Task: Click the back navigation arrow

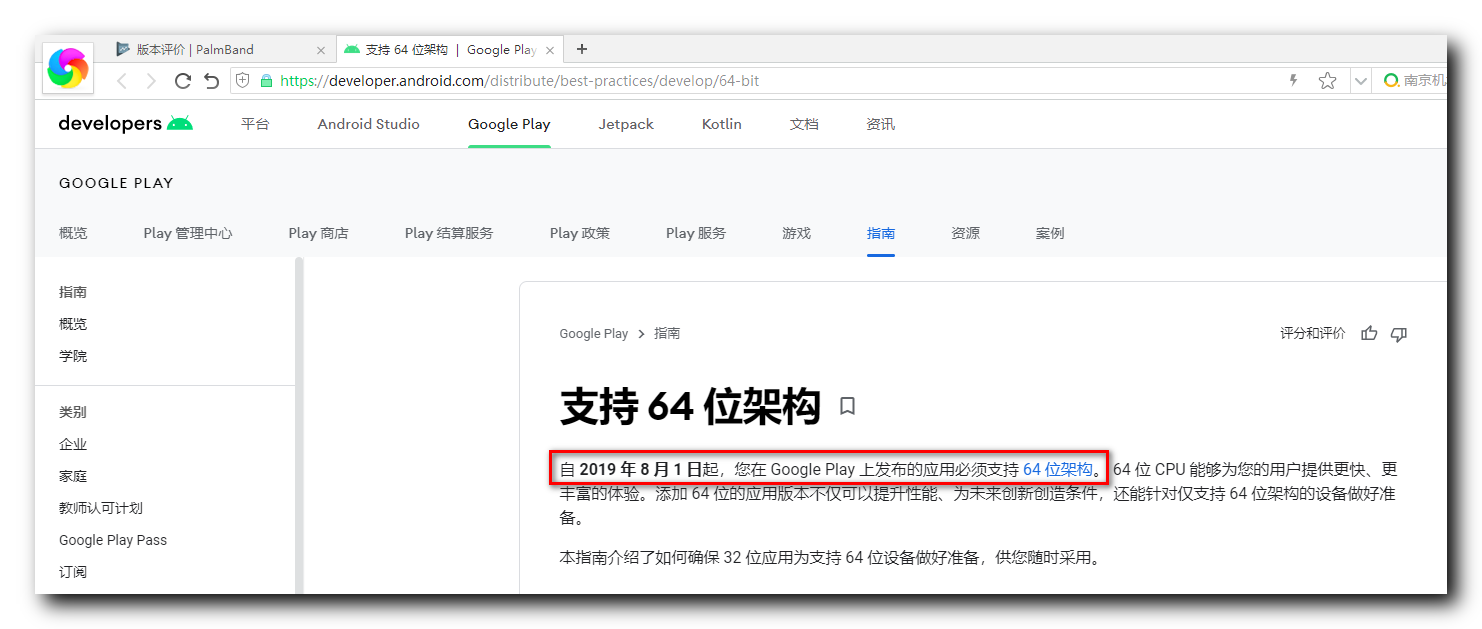Action: click(x=121, y=80)
